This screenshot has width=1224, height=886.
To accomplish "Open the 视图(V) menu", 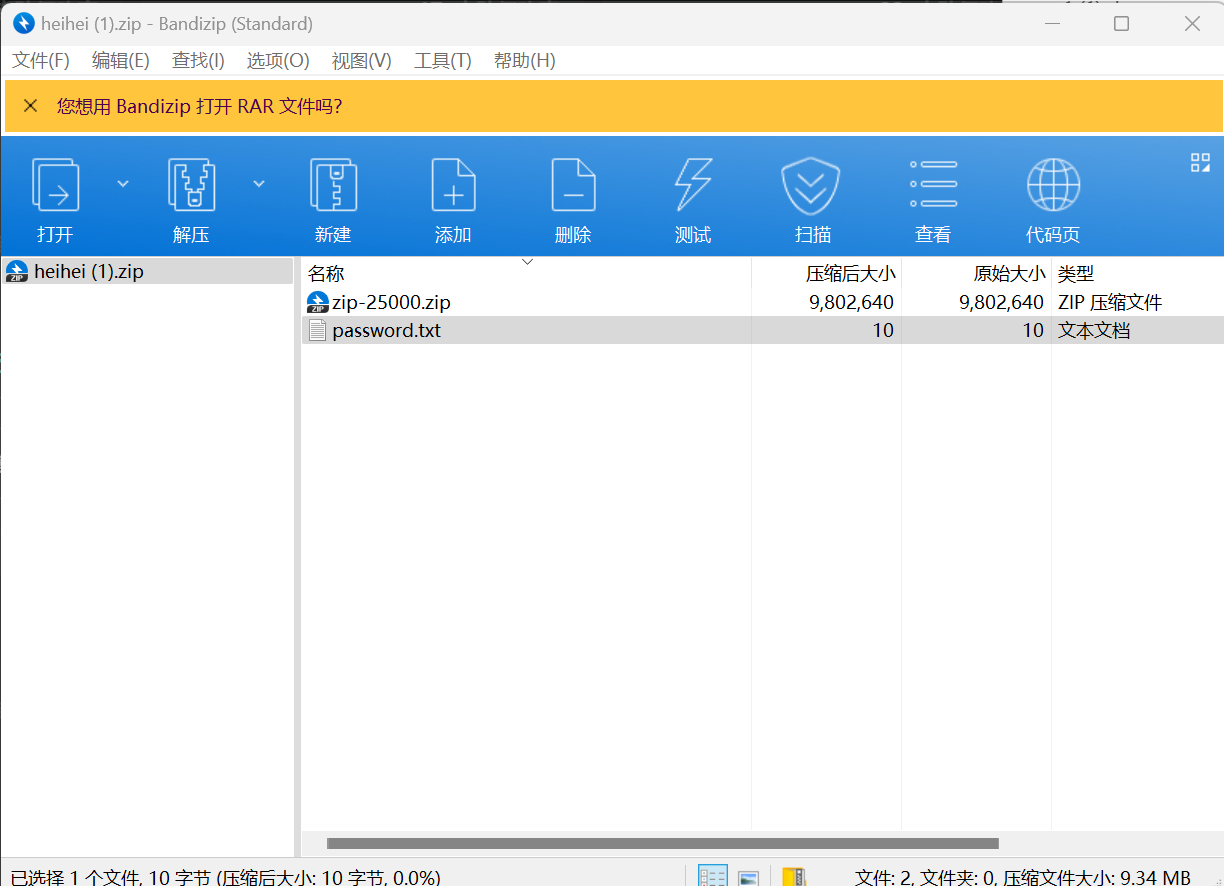I will point(362,61).
